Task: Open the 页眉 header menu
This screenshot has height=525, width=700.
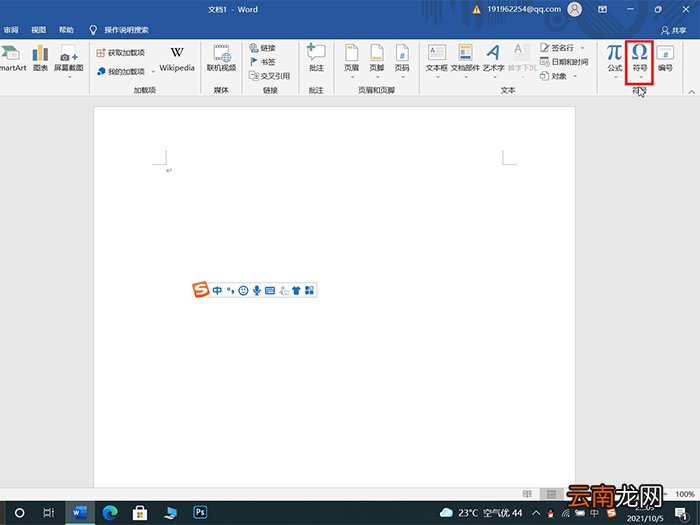Action: (351, 60)
